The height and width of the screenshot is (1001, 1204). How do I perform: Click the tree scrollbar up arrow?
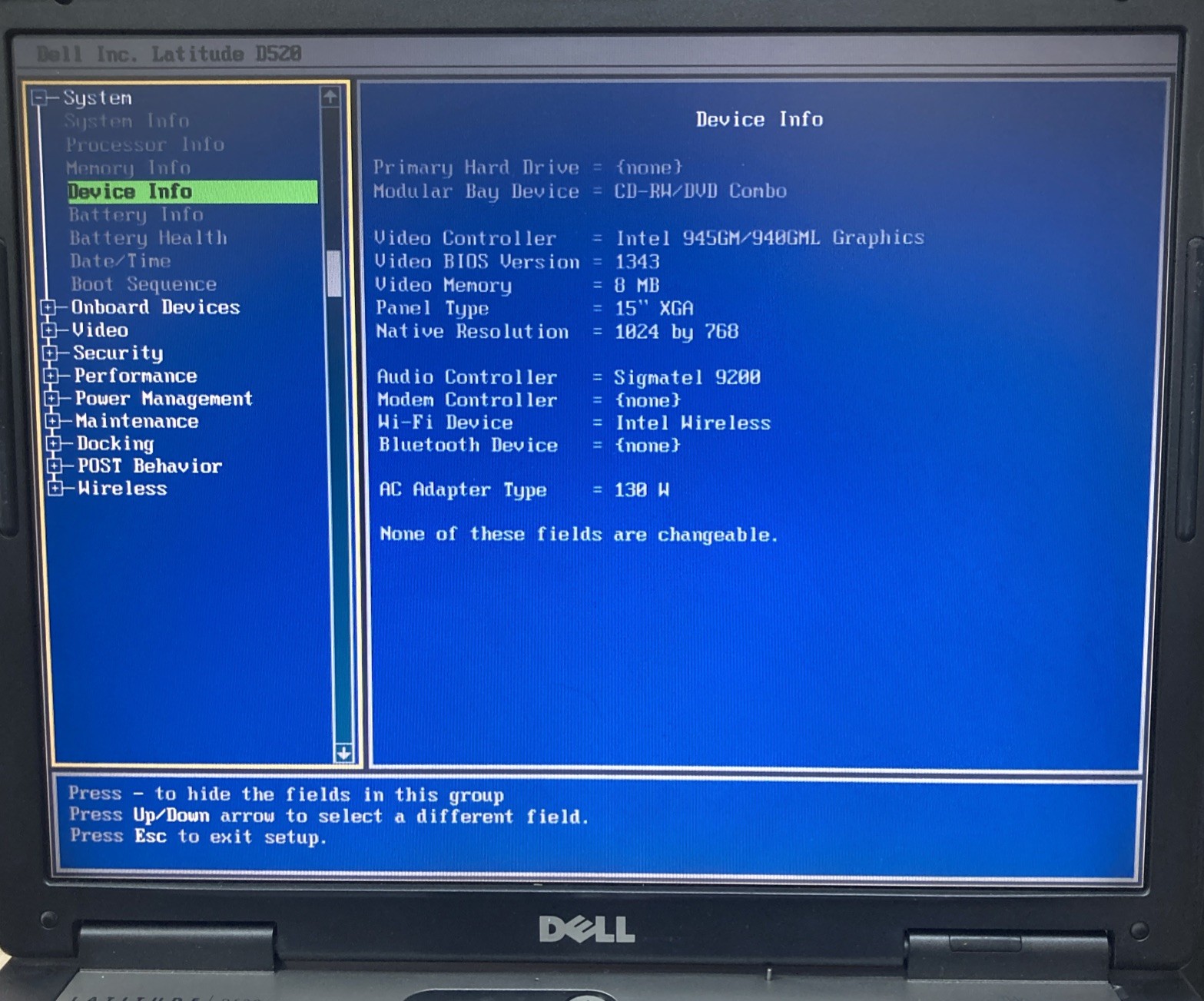tap(330, 96)
